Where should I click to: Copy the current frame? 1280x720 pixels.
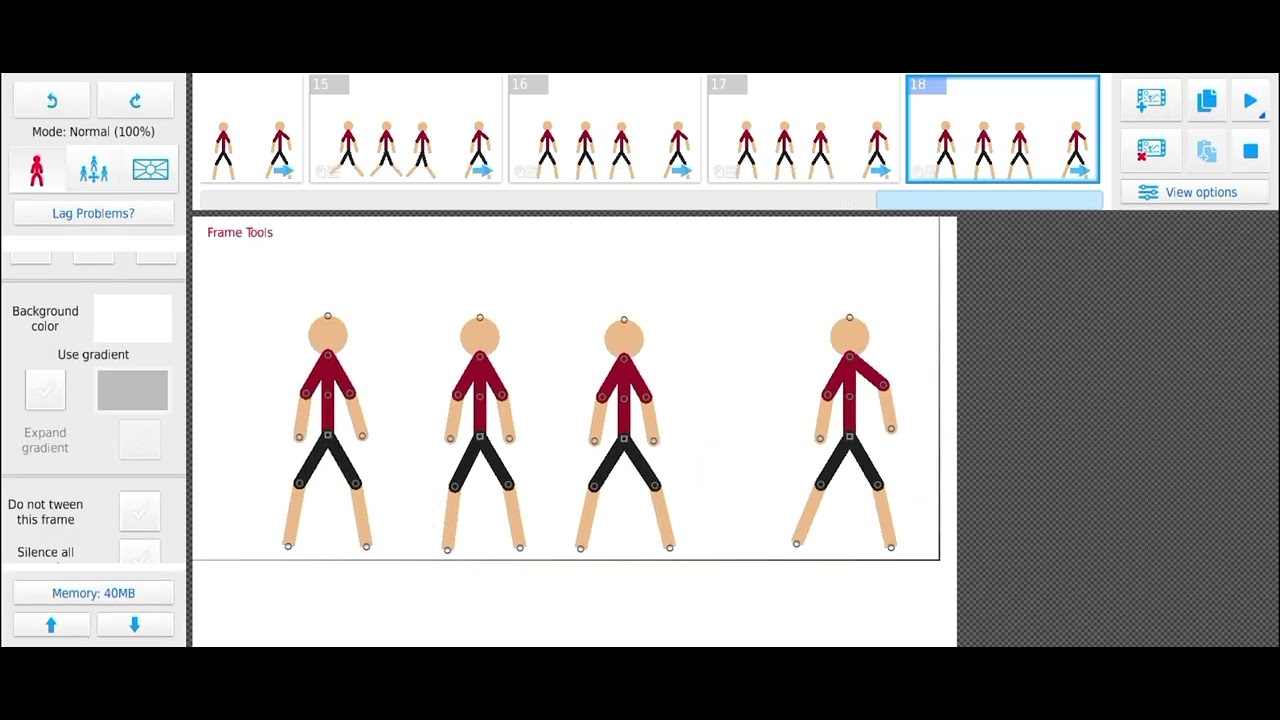pyautogui.click(x=1207, y=100)
